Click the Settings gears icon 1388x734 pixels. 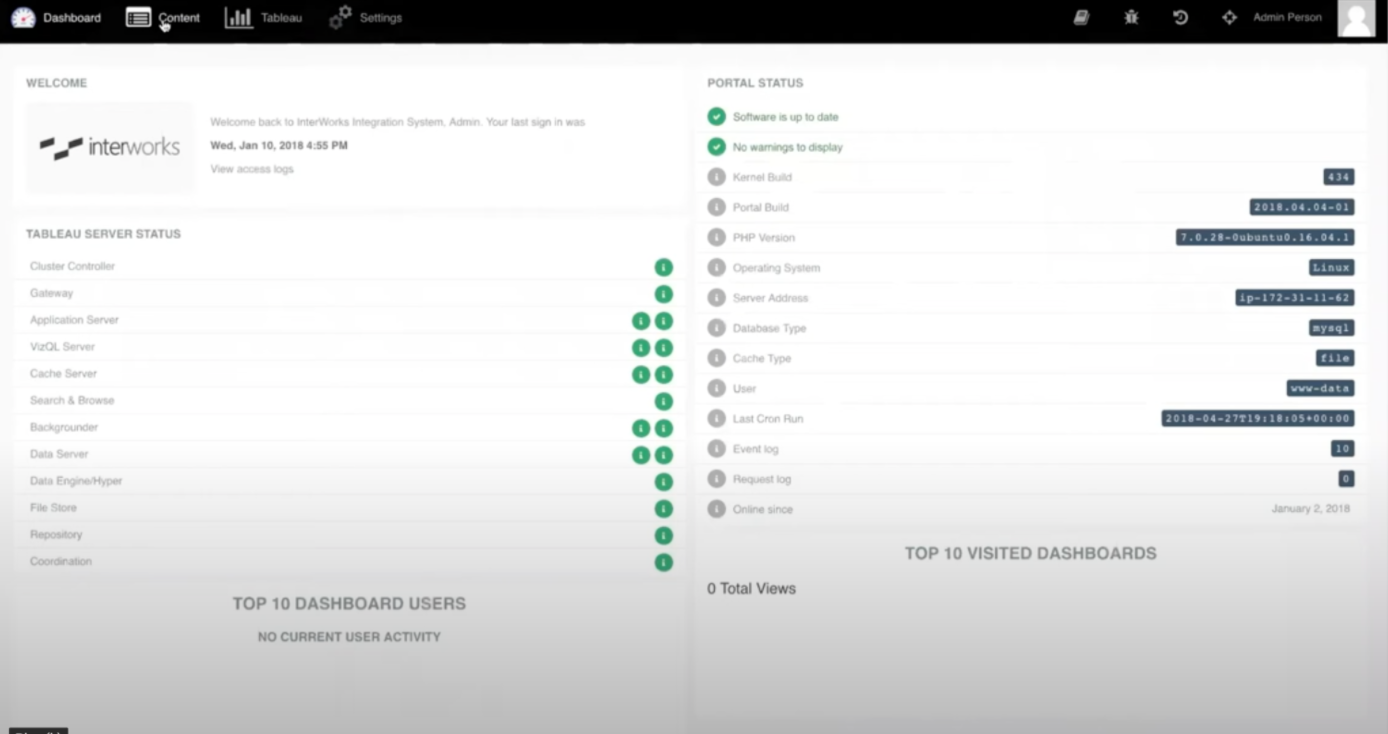point(341,18)
